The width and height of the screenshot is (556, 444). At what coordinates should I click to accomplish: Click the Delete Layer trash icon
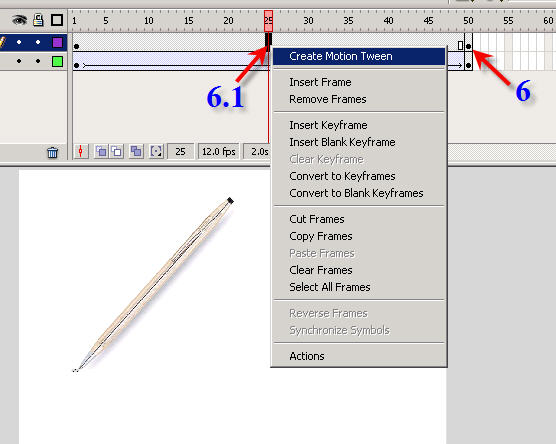(x=52, y=152)
